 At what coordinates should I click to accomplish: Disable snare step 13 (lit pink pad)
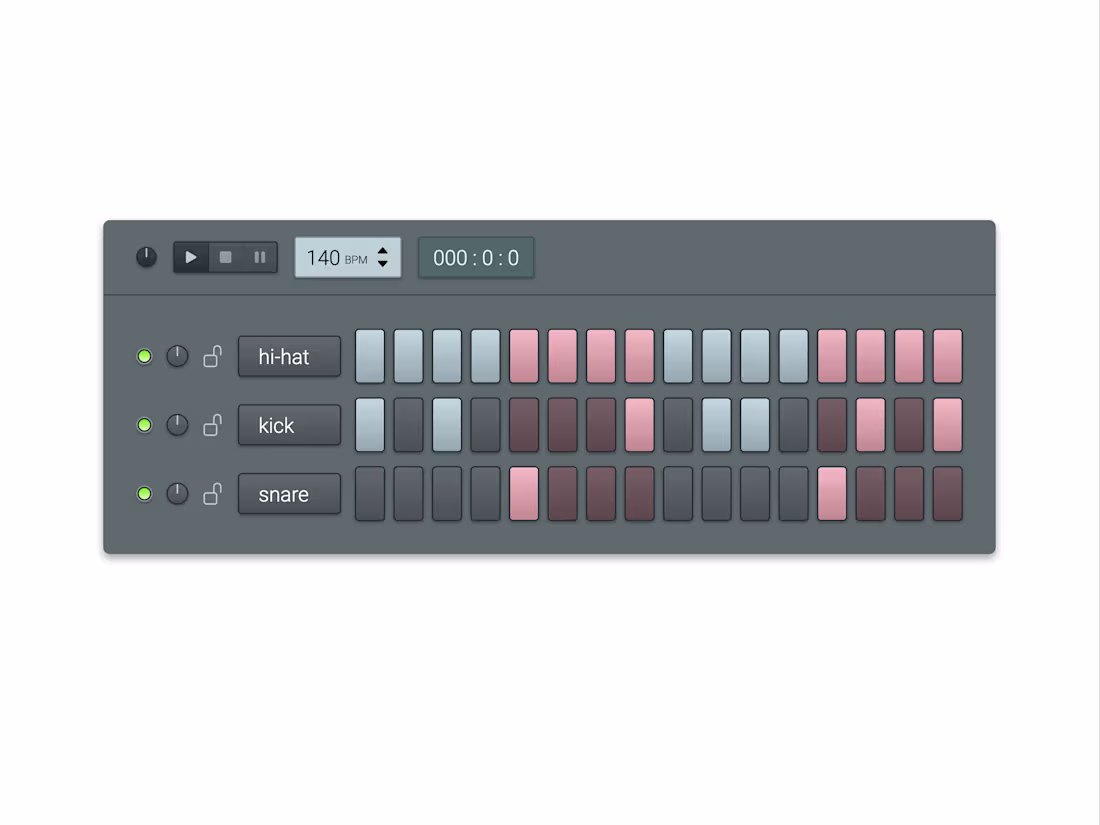pyautogui.click(x=832, y=494)
